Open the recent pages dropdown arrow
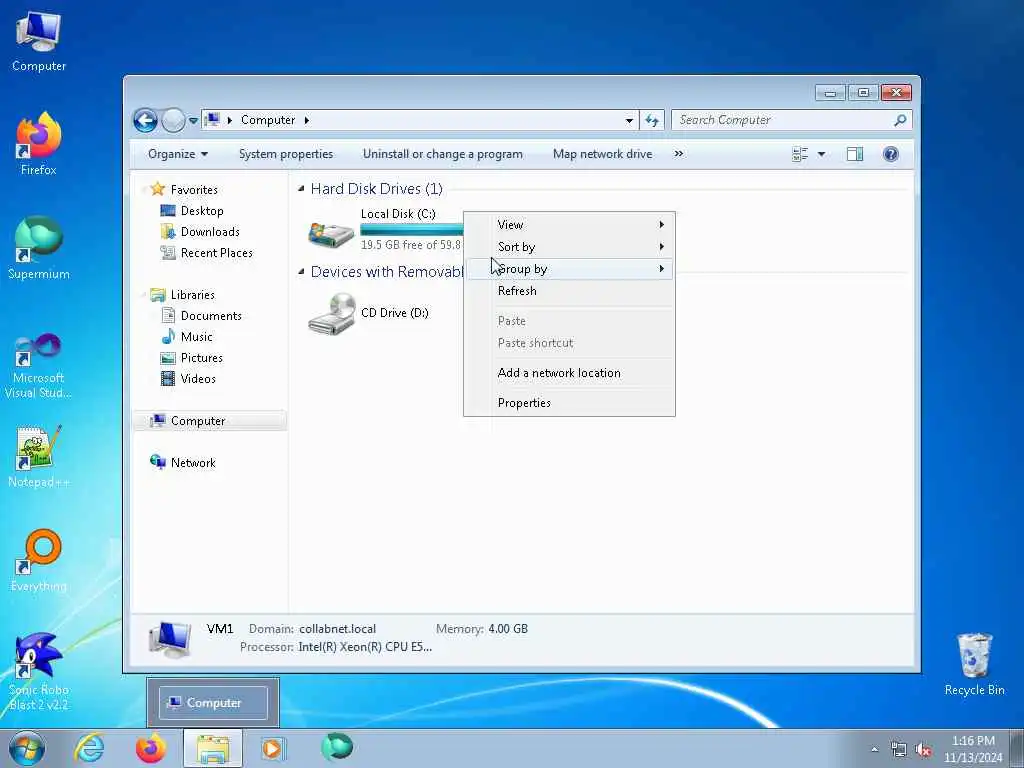1024x768 pixels. coord(193,121)
